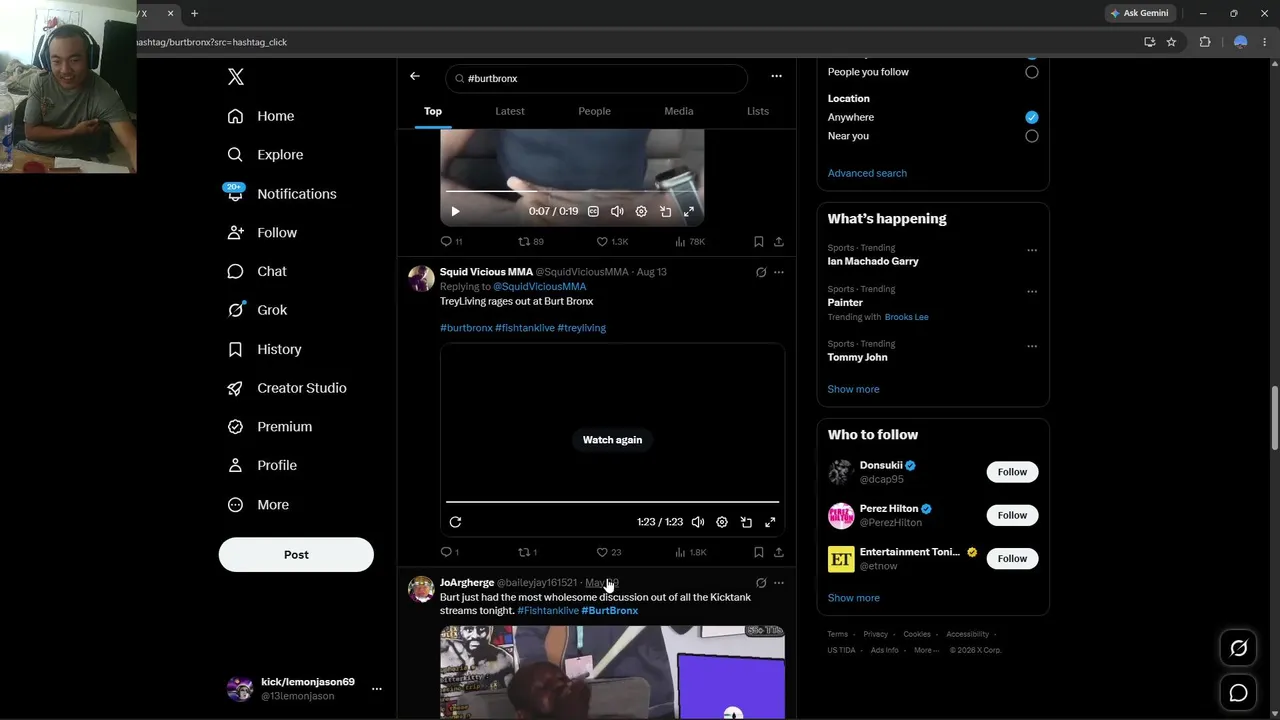Screen dimensions: 1280x720
Task: Go back with the search arrow
Action: click(x=415, y=76)
